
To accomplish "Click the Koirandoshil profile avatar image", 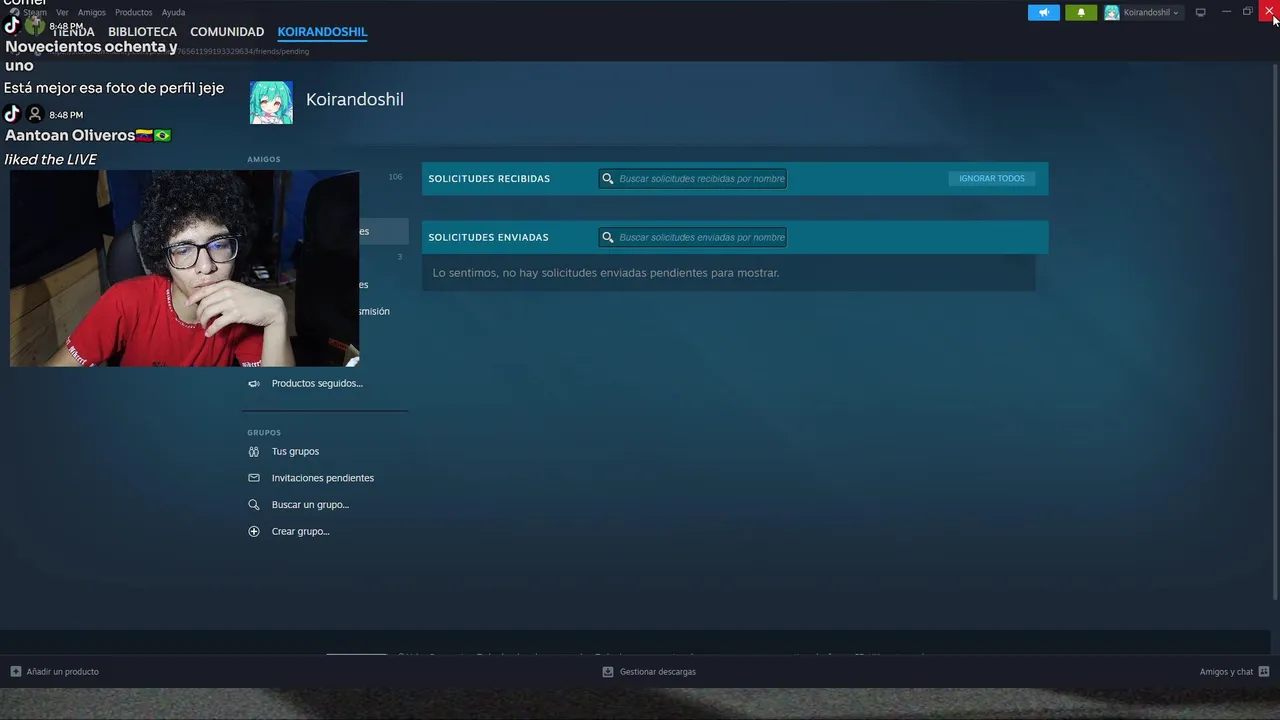I will click(271, 102).
